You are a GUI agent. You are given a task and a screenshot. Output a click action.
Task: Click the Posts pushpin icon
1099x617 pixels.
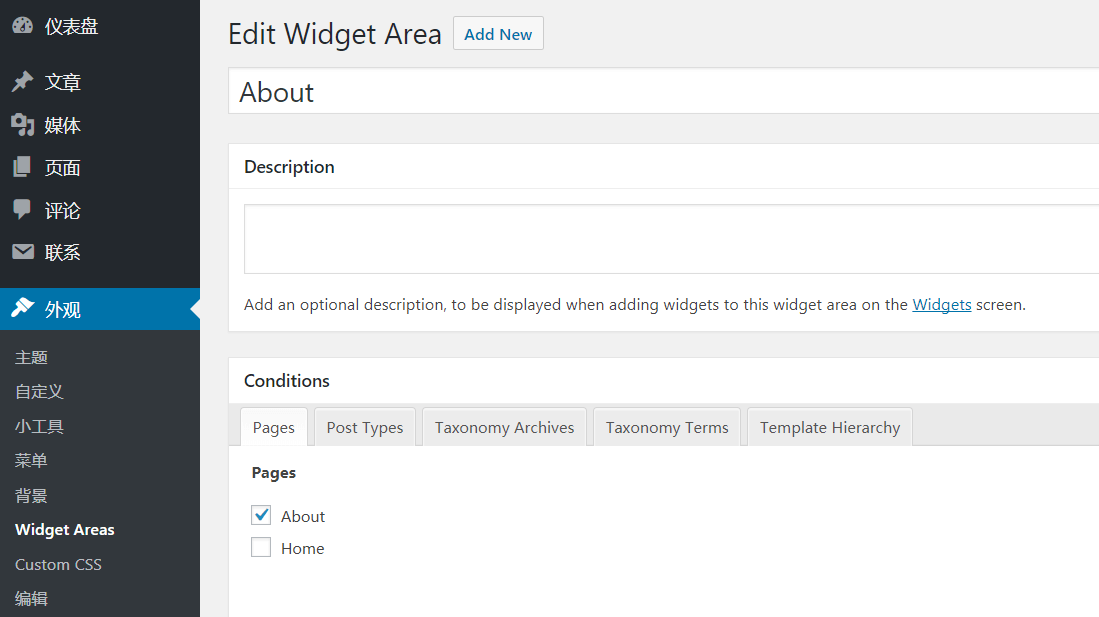tap(22, 82)
